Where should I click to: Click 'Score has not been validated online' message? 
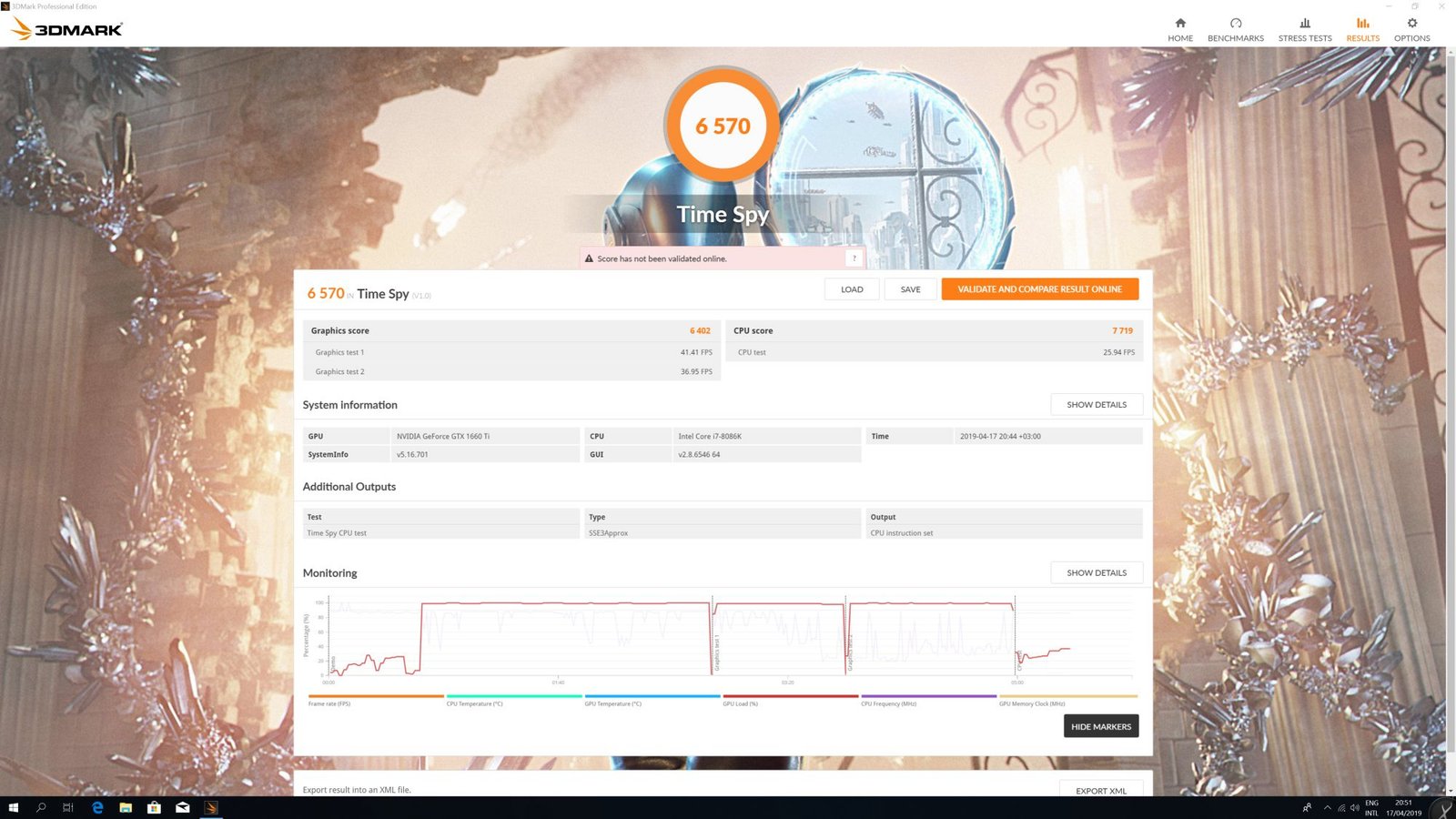[662, 259]
